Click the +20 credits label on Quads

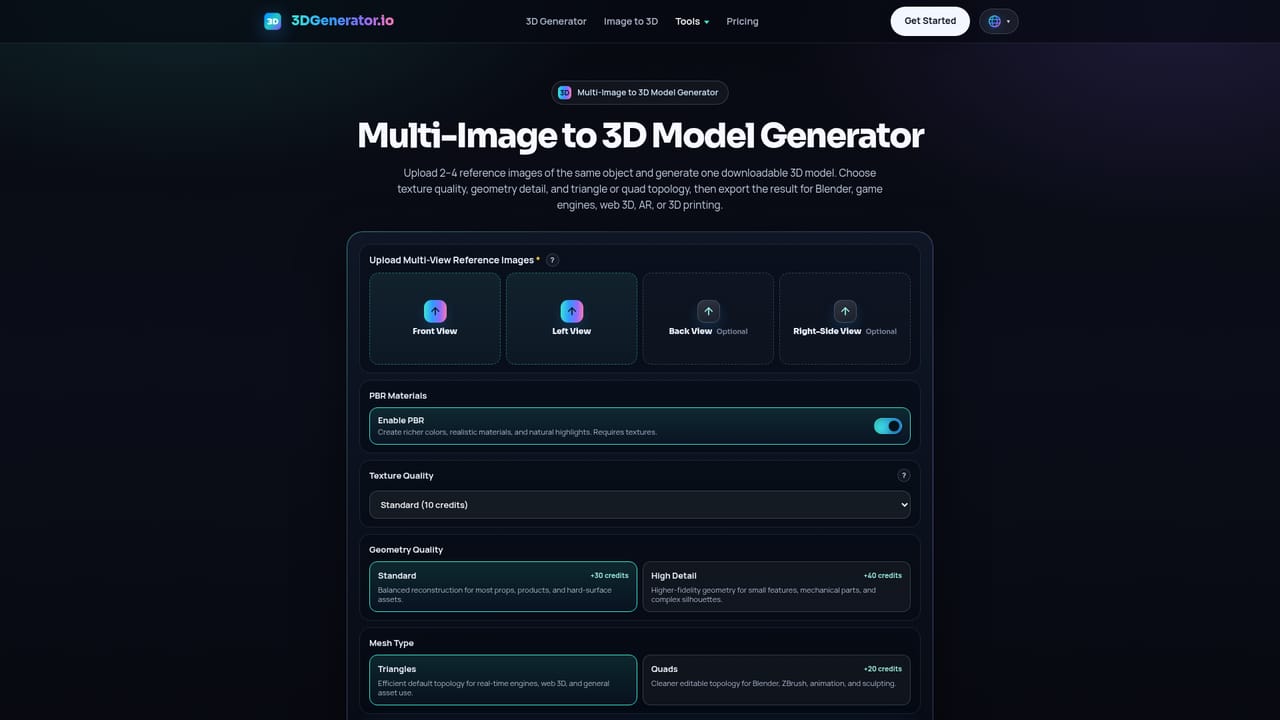point(883,669)
